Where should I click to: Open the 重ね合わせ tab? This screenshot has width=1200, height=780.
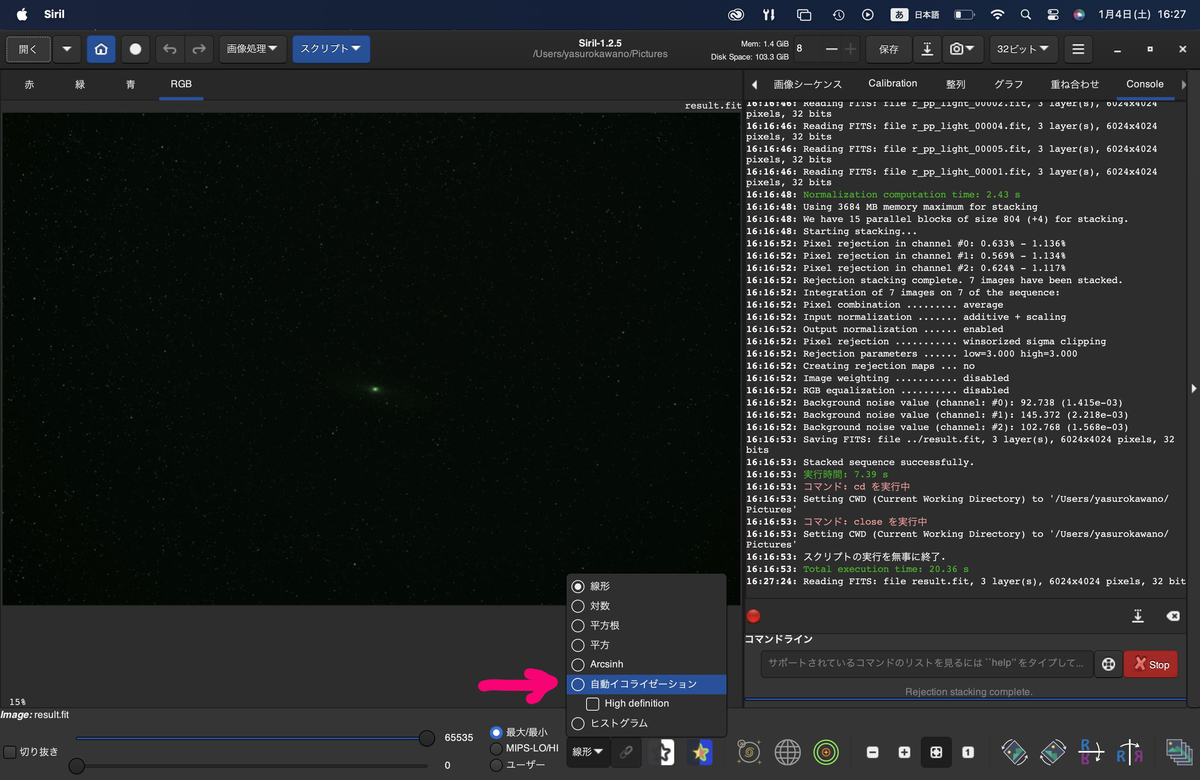[x=1074, y=84]
